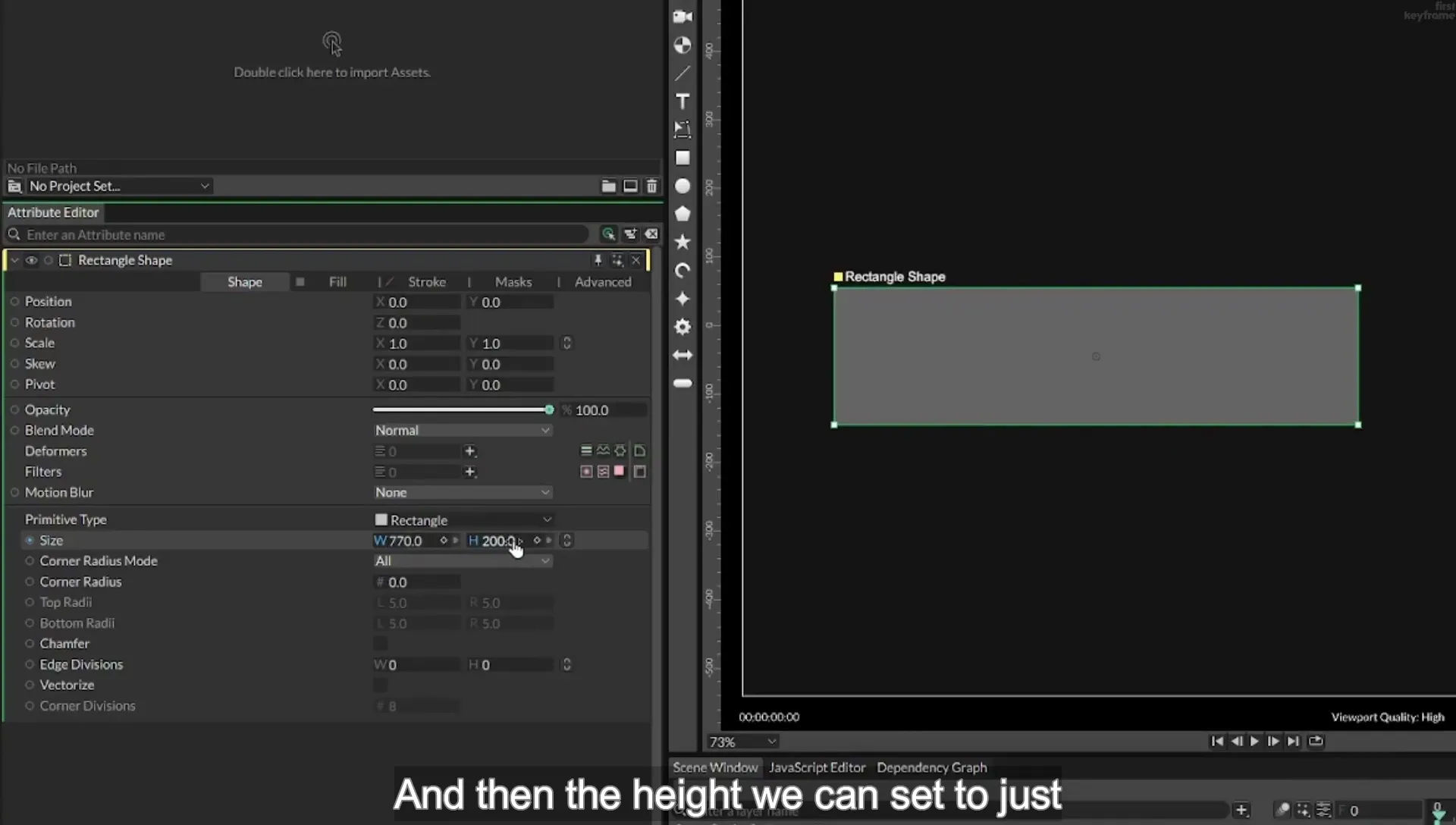Switch to the Stroke tab

pyautogui.click(x=427, y=281)
